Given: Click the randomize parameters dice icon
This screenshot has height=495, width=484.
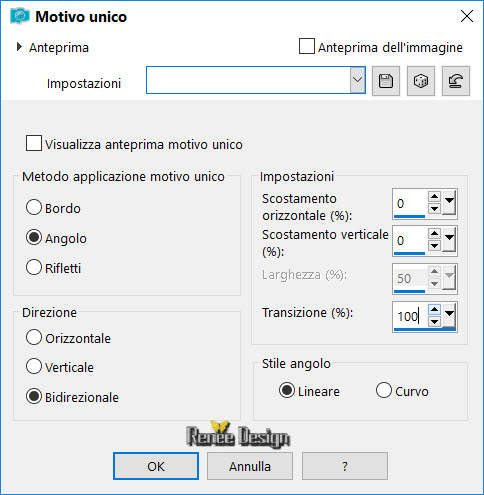Looking at the screenshot, I should coord(421,81).
